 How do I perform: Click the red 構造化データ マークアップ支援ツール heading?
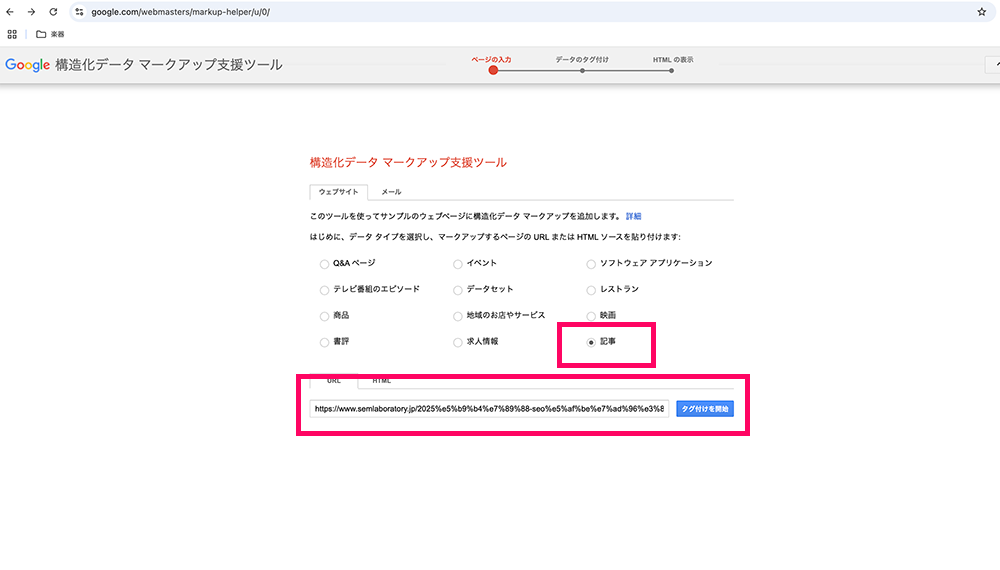[408, 163]
